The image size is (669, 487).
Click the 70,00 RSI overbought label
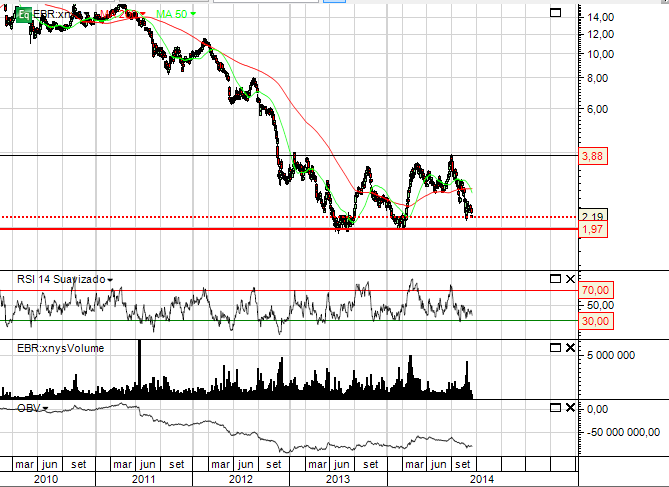tap(596, 290)
